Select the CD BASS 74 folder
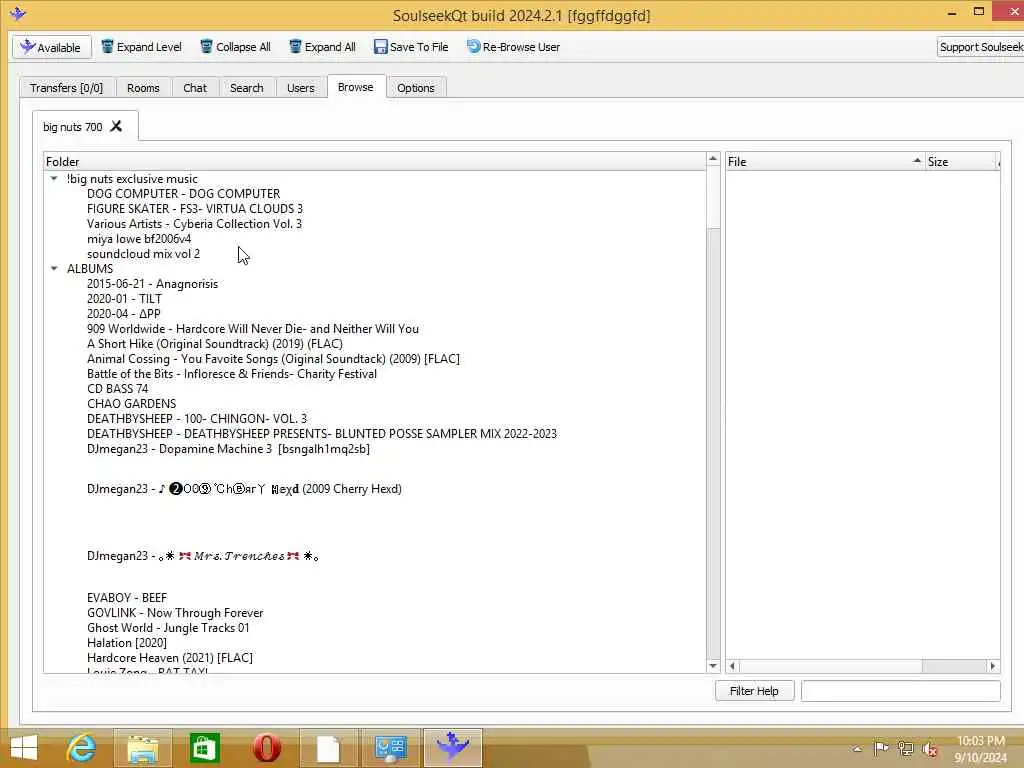The height and width of the screenshot is (768, 1024). pos(118,389)
